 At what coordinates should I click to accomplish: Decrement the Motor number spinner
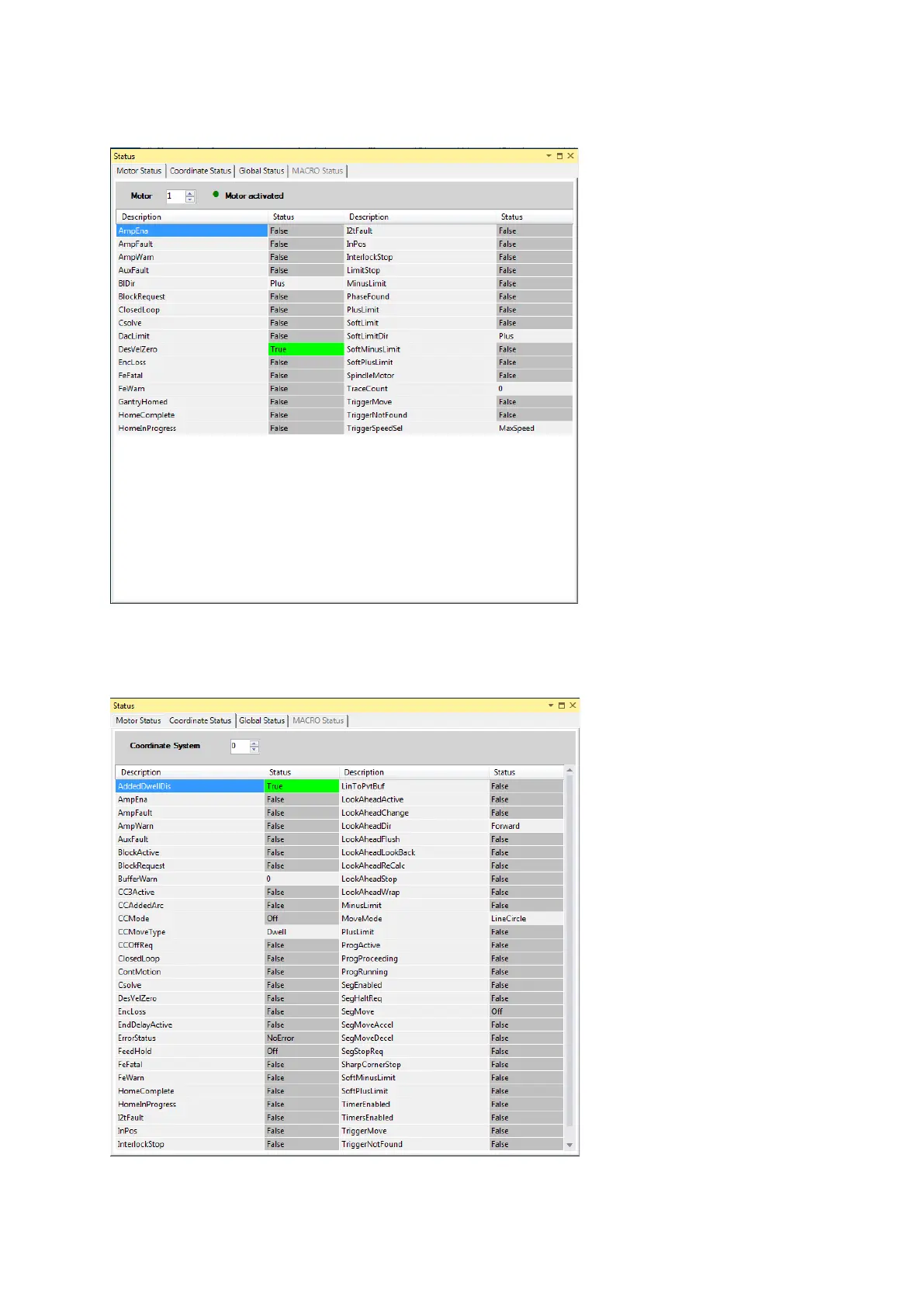coord(190,199)
